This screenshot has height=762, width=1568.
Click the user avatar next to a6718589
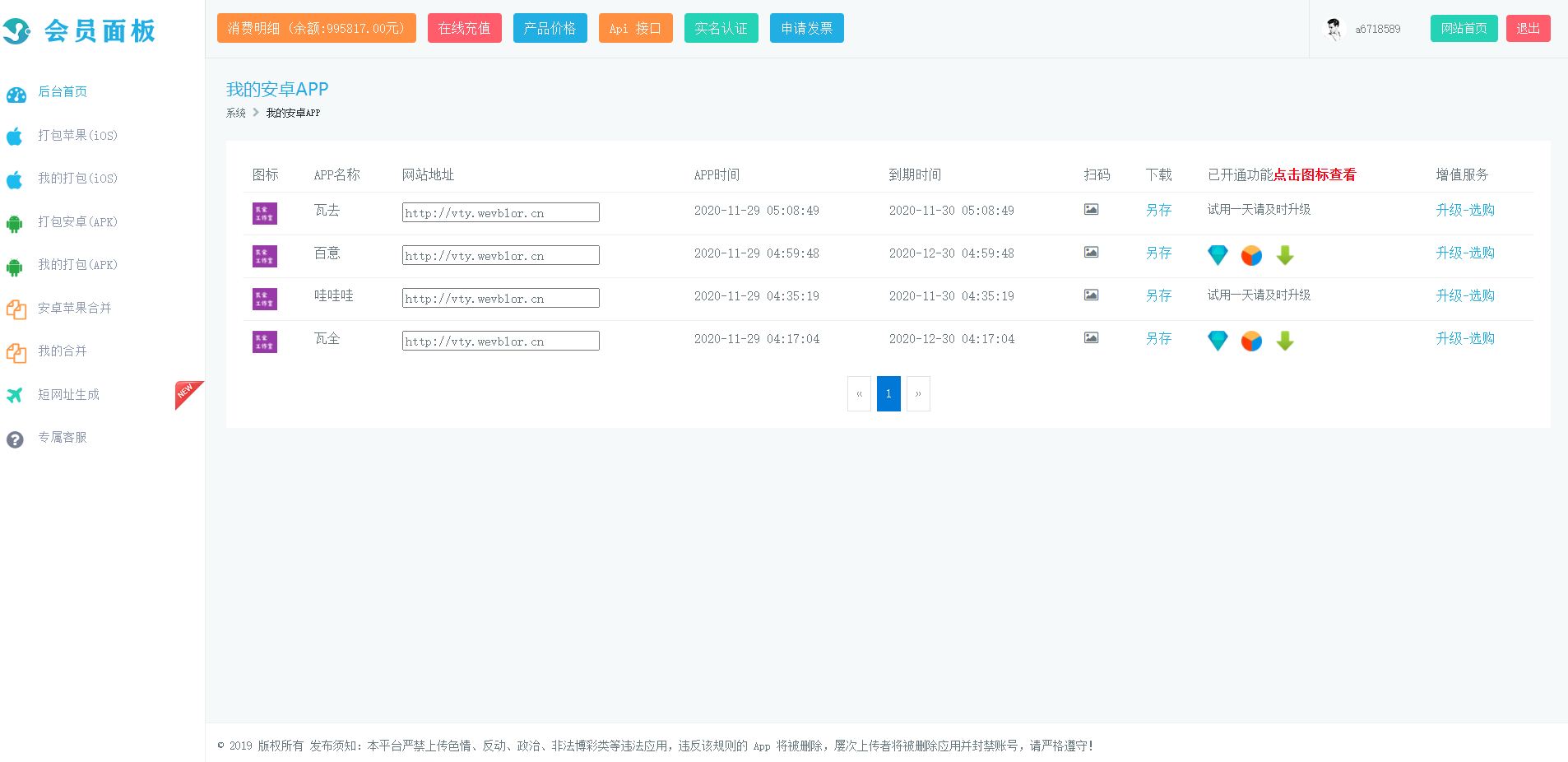coord(1334,29)
